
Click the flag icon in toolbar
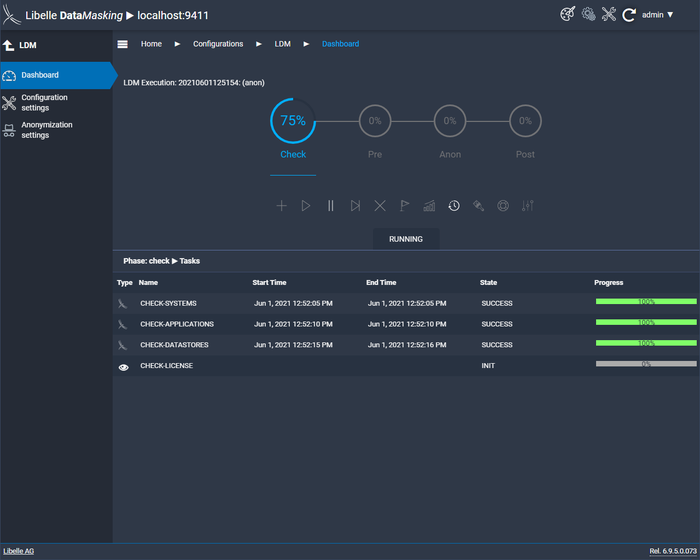[x=405, y=206]
